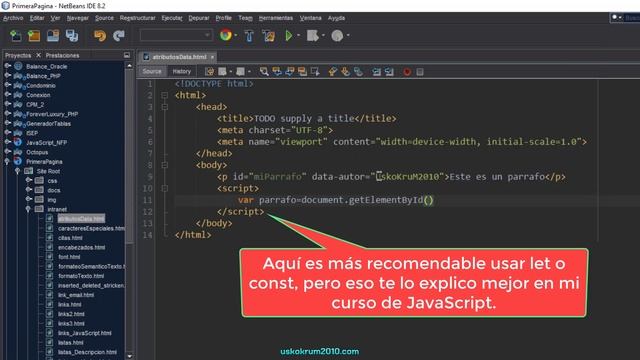Click the New File toolbar icon

[x=16, y=36]
